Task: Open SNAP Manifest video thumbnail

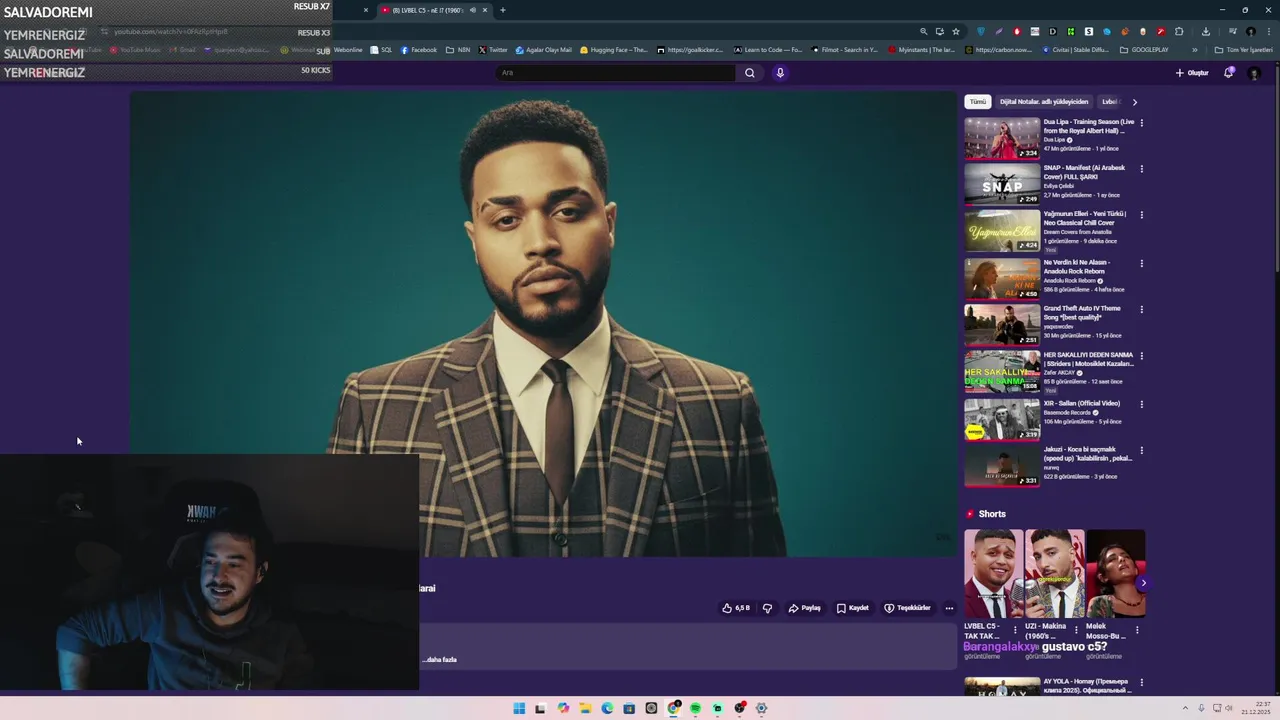Action: [x=1002, y=184]
